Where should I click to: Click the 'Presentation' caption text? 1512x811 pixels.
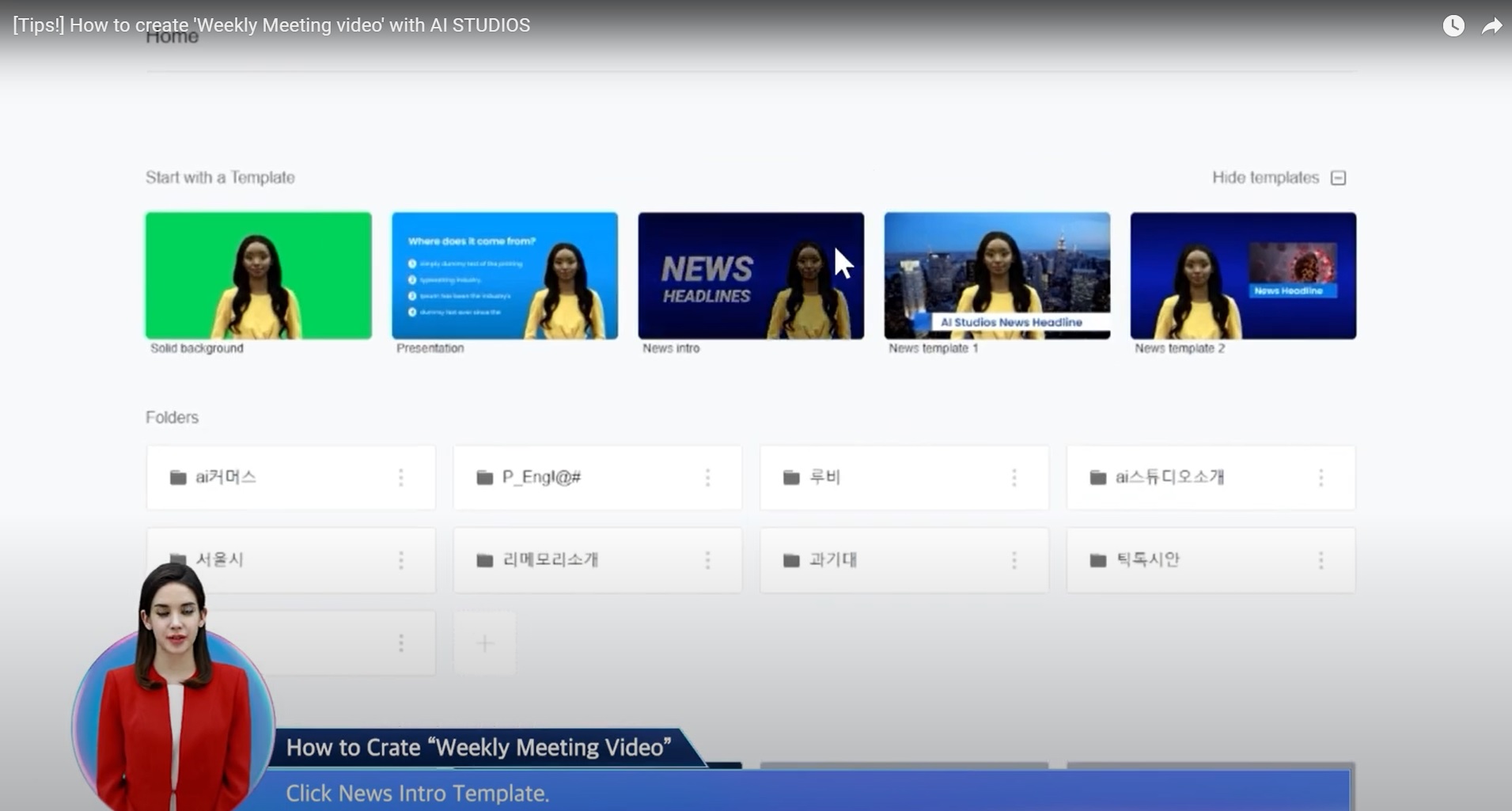(x=430, y=348)
